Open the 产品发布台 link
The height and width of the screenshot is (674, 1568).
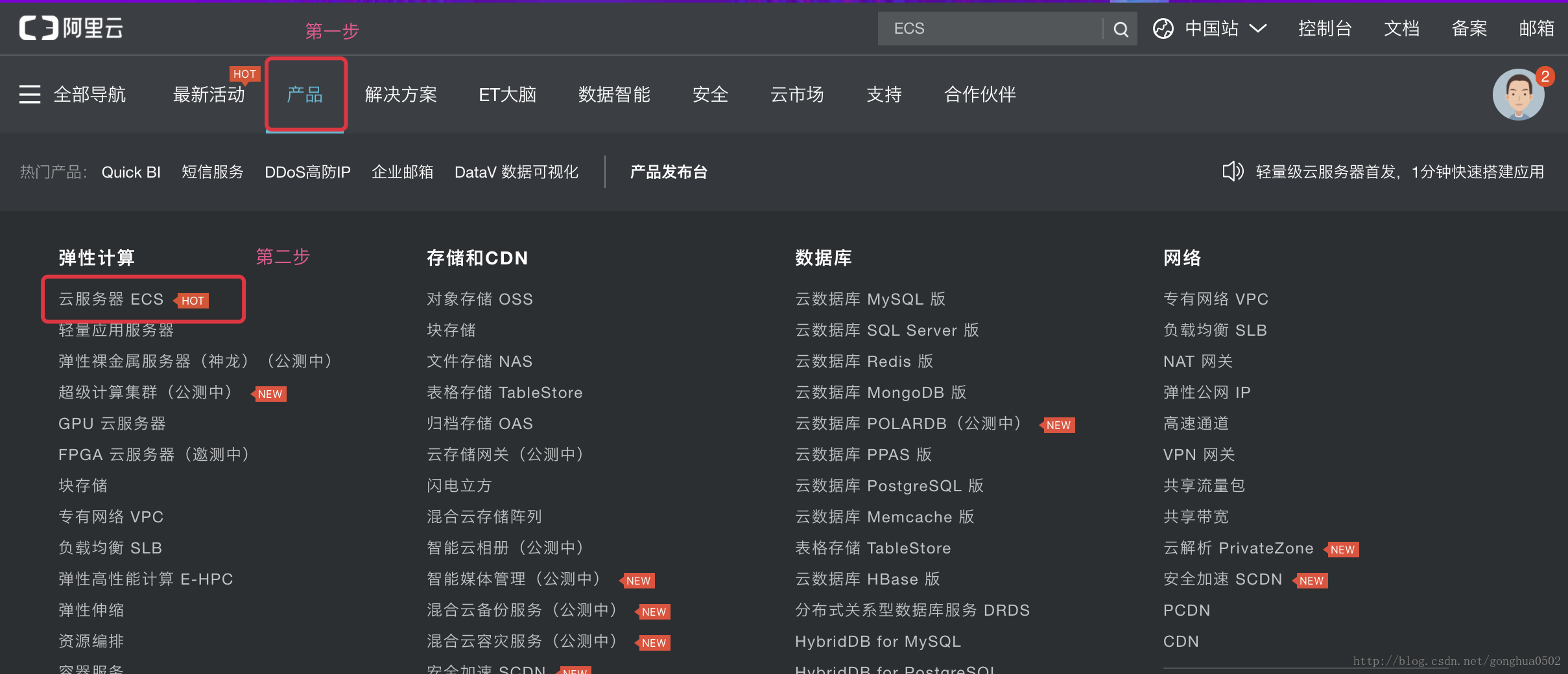pos(669,172)
